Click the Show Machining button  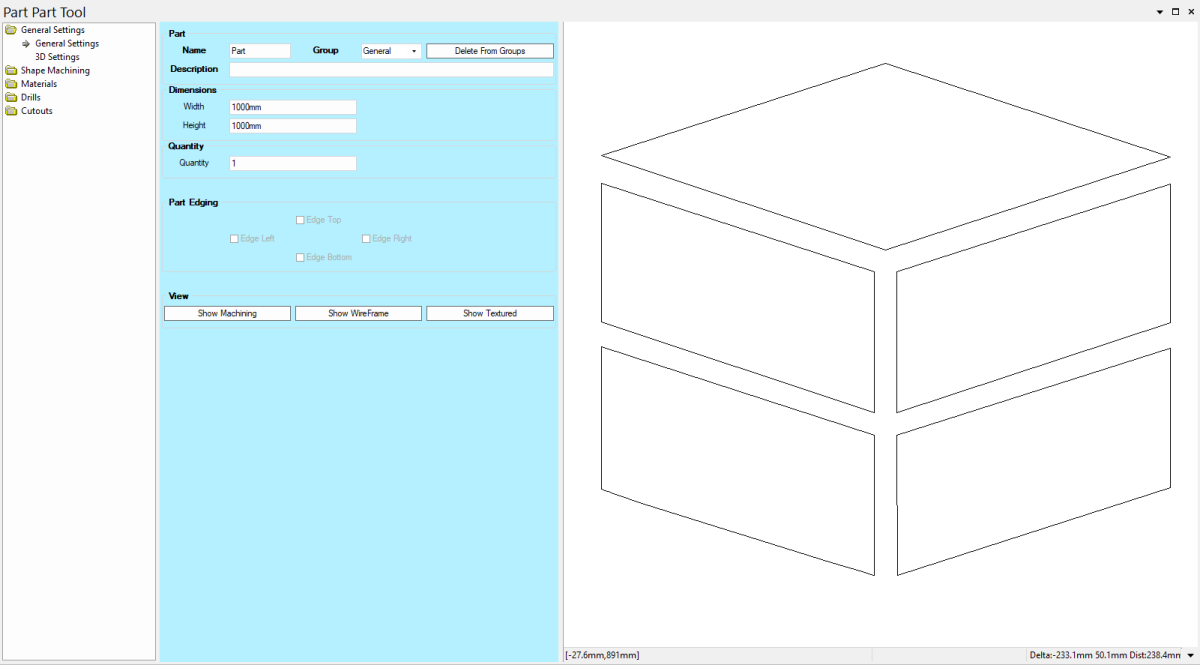coord(227,314)
